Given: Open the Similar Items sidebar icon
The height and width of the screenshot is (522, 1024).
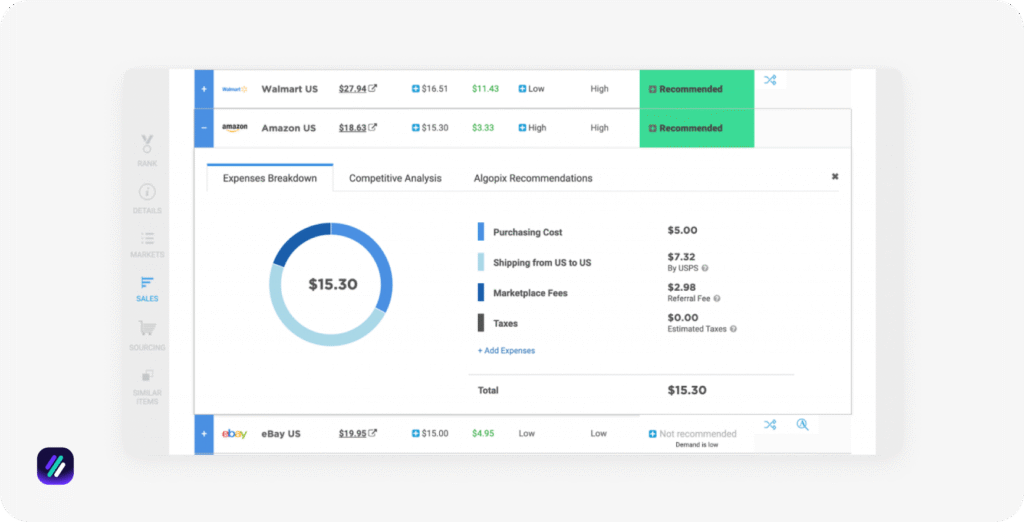Looking at the screenshot, I should (x=147, y=377).
